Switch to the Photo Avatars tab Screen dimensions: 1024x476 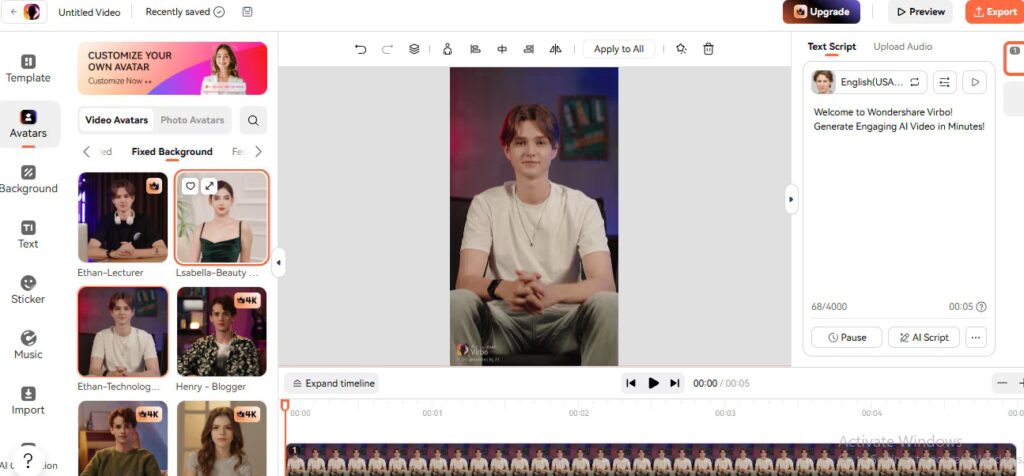click(192, 120)
